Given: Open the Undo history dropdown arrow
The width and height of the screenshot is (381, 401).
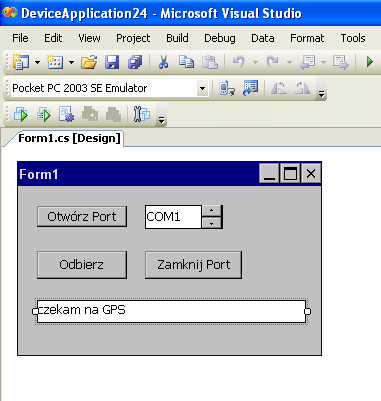Looking at the screenshot, I should 255,62.
